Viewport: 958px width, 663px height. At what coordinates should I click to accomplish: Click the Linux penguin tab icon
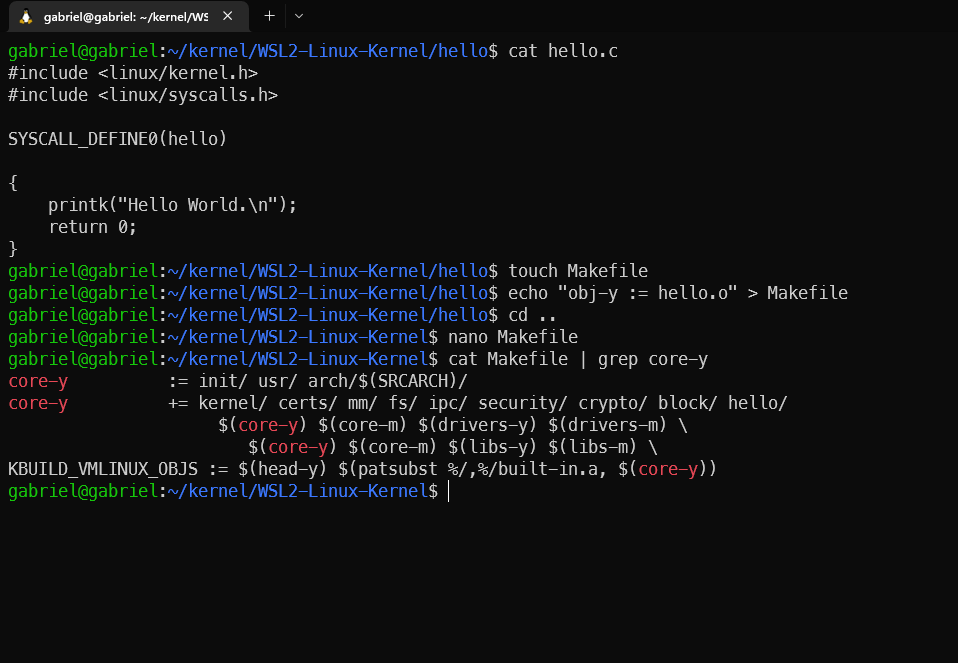26,16
